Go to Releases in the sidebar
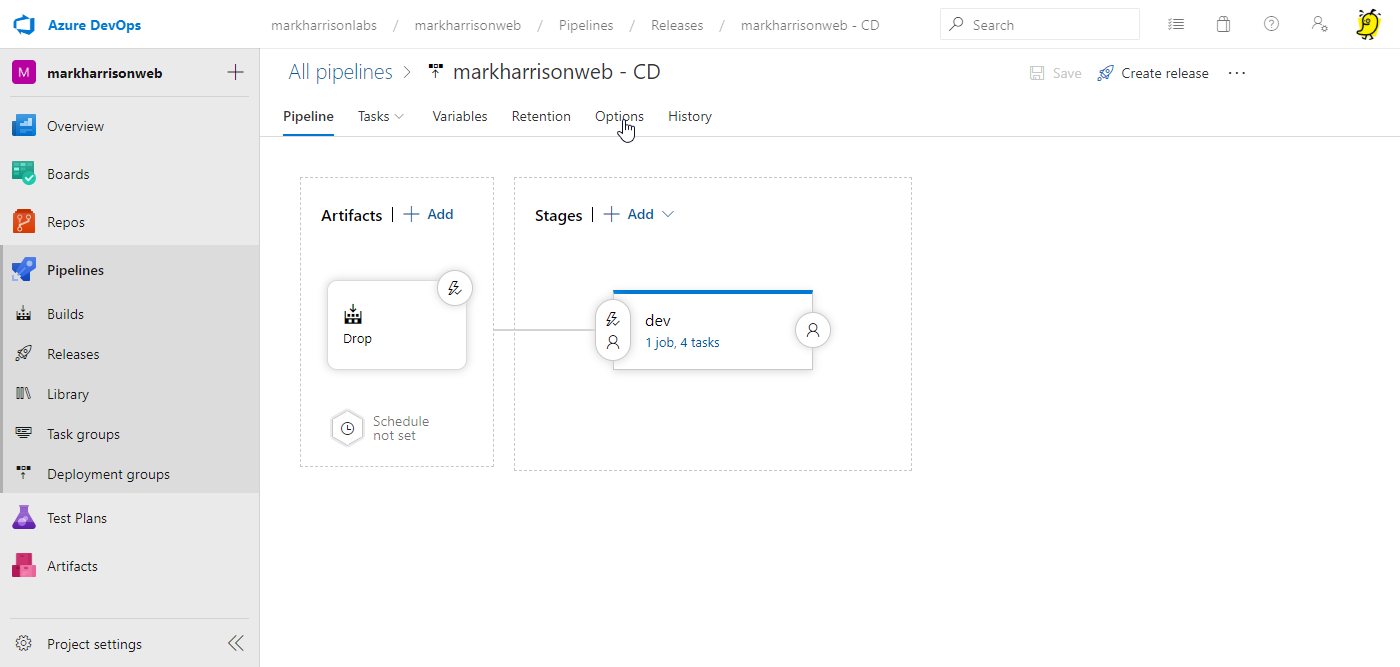This screenshot has width=1400, height=667. click(73, 354)
